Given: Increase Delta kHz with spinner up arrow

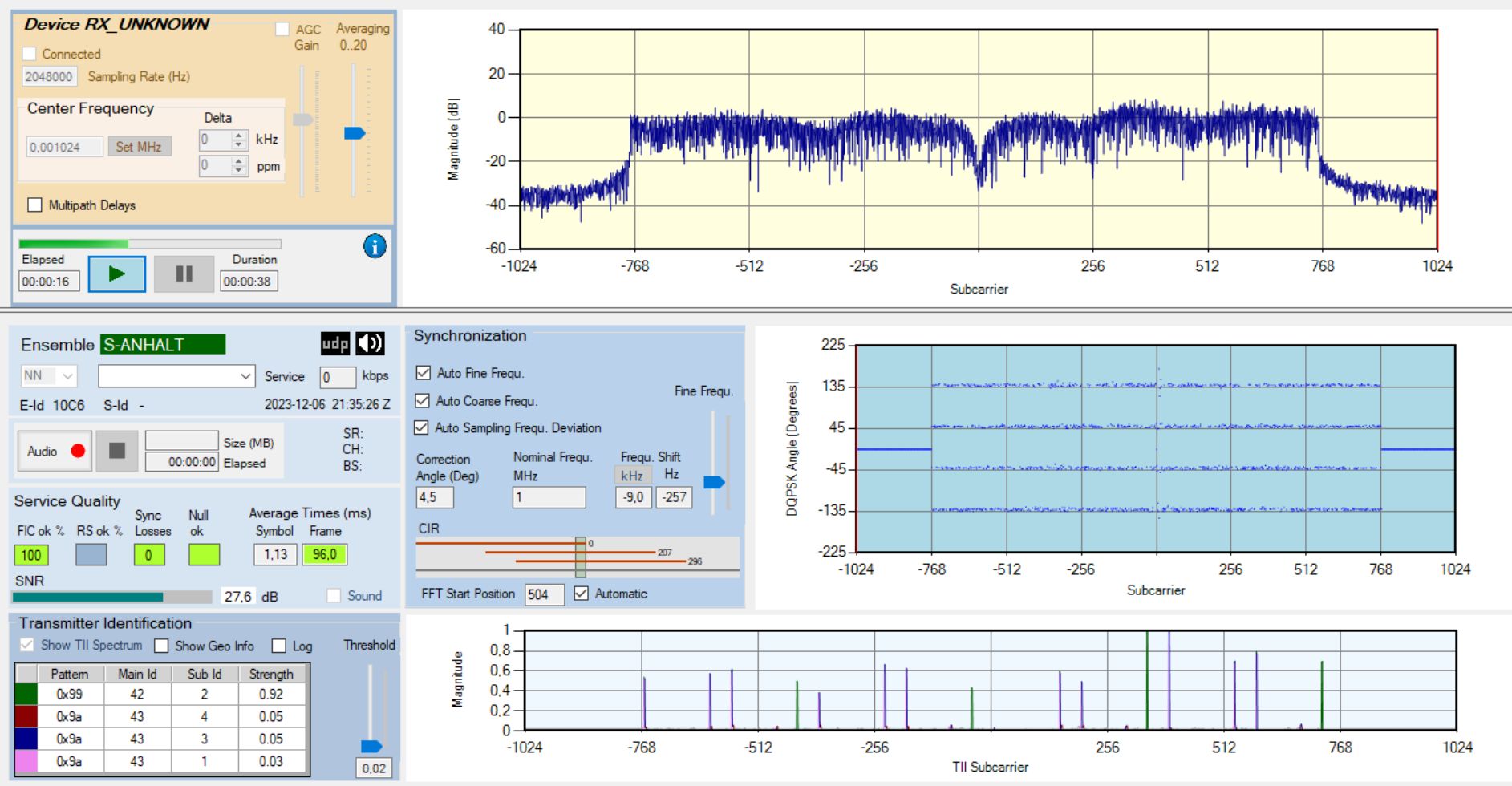Looking at the screenshot, I should point(239,136).
